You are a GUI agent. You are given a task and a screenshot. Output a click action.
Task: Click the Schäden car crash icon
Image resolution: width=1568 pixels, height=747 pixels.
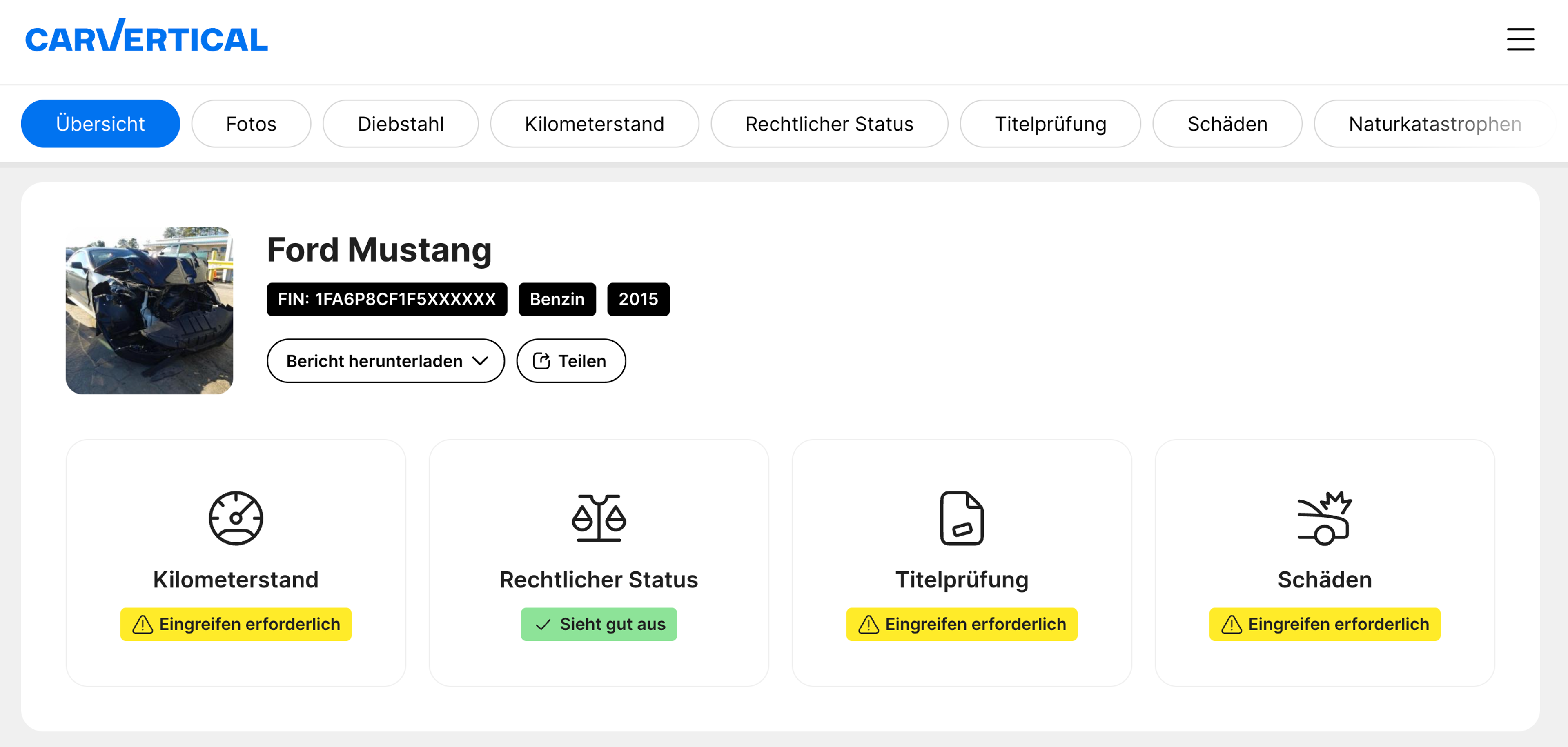coord(1325,518)
